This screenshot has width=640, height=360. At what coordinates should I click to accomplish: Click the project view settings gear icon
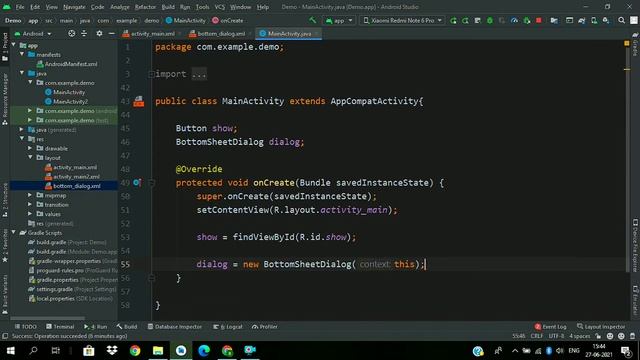coord(99,33)
